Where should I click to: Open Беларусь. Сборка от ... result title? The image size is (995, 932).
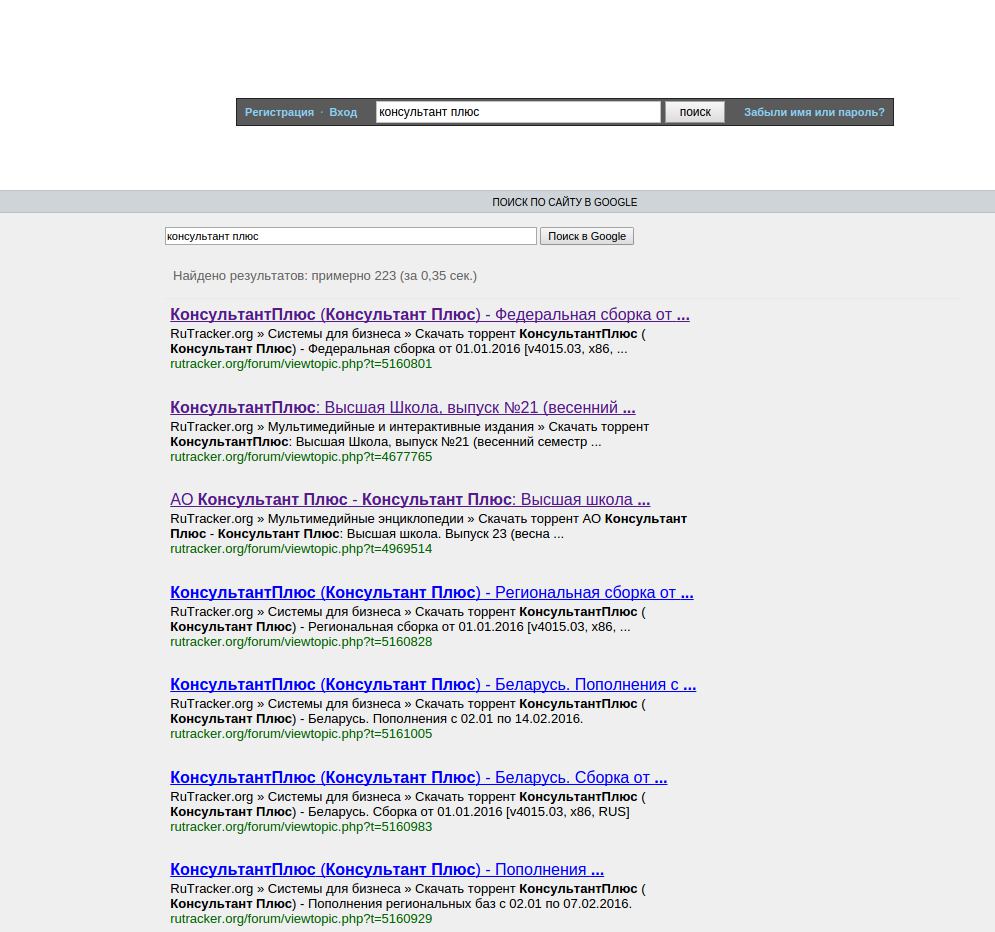419,777
